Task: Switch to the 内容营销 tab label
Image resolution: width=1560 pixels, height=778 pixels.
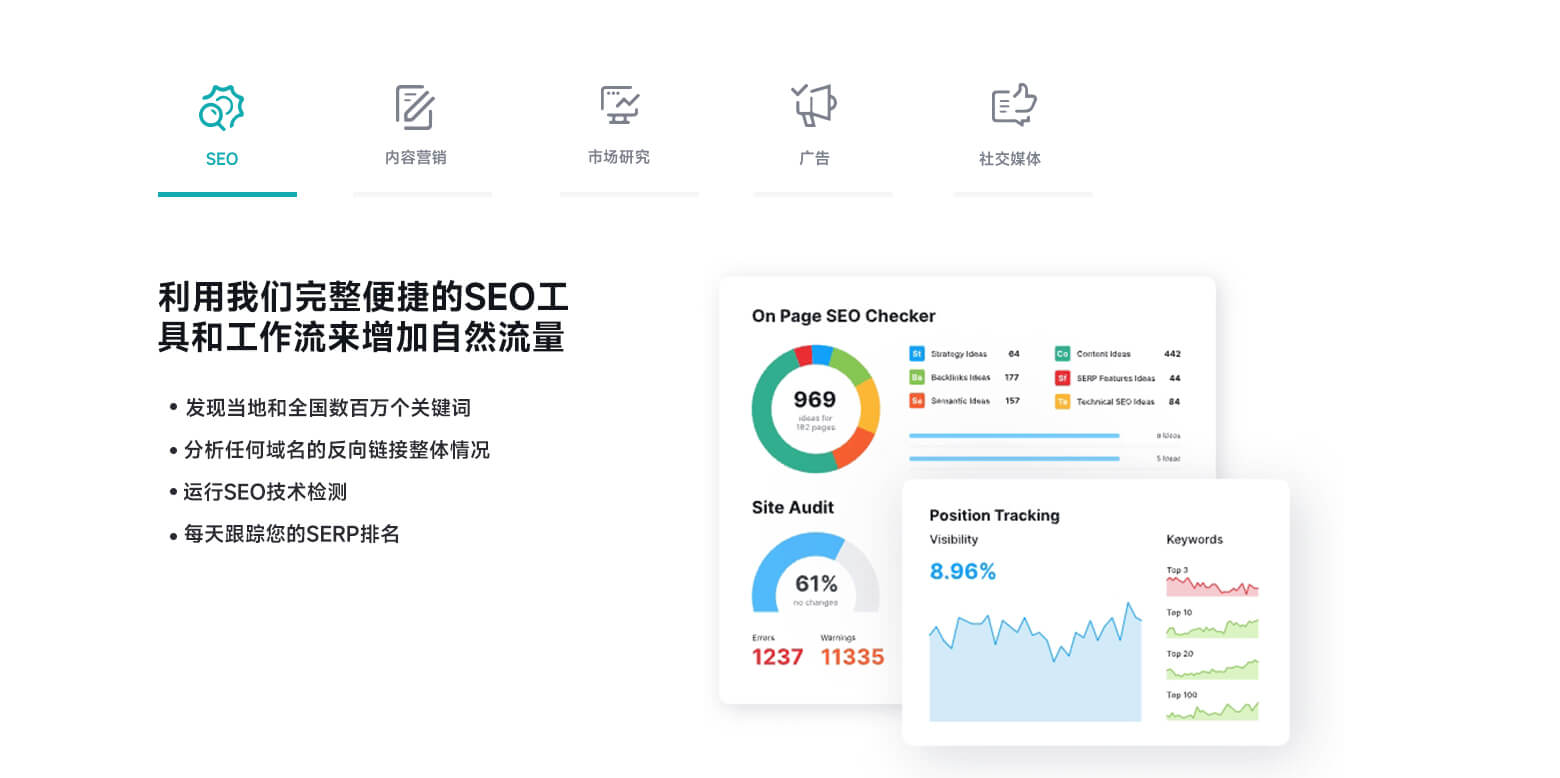Action: tap(415, 158)
